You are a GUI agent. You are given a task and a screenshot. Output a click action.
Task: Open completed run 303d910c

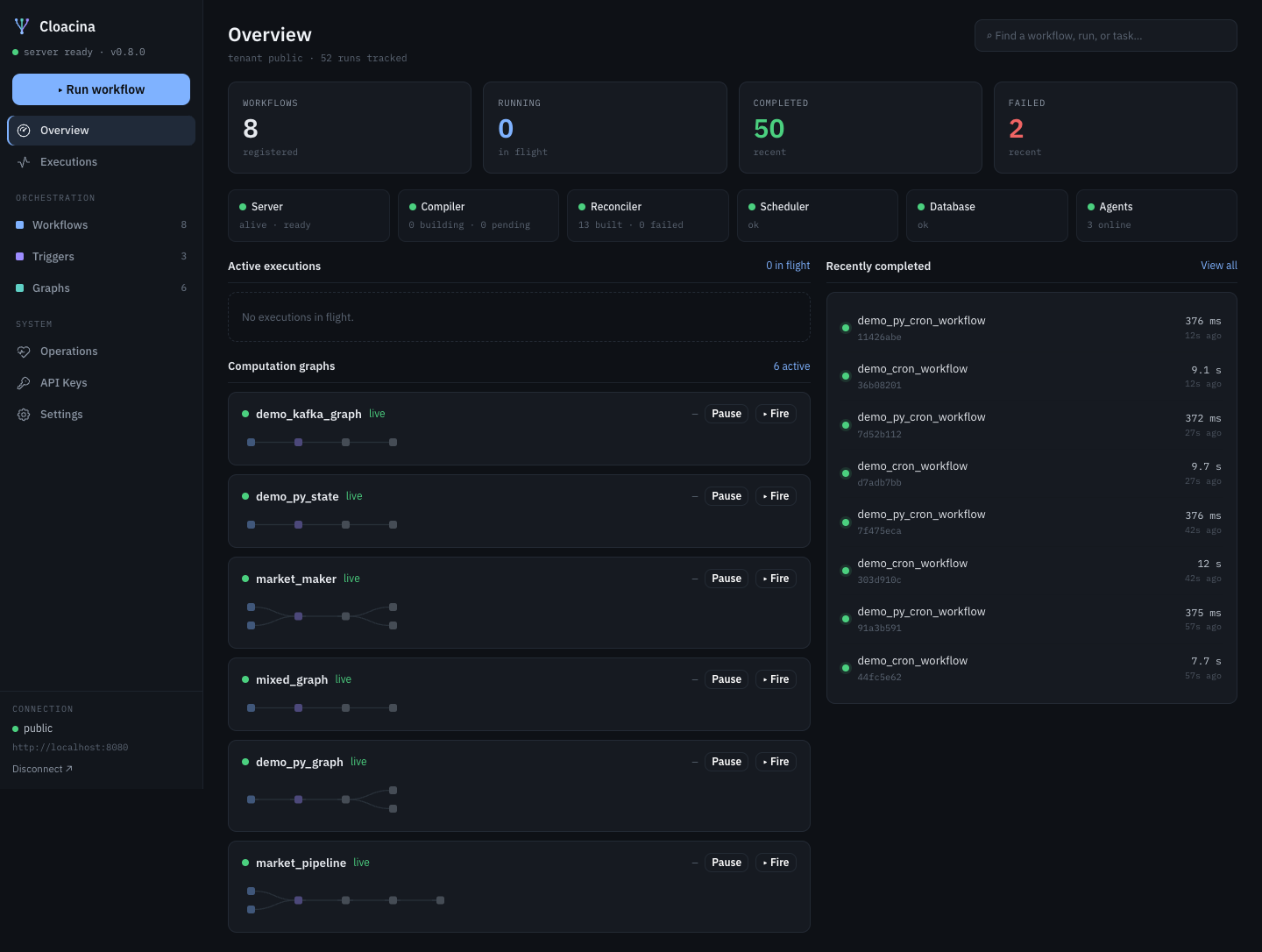pyautogui.click(x=1032, y=571)
